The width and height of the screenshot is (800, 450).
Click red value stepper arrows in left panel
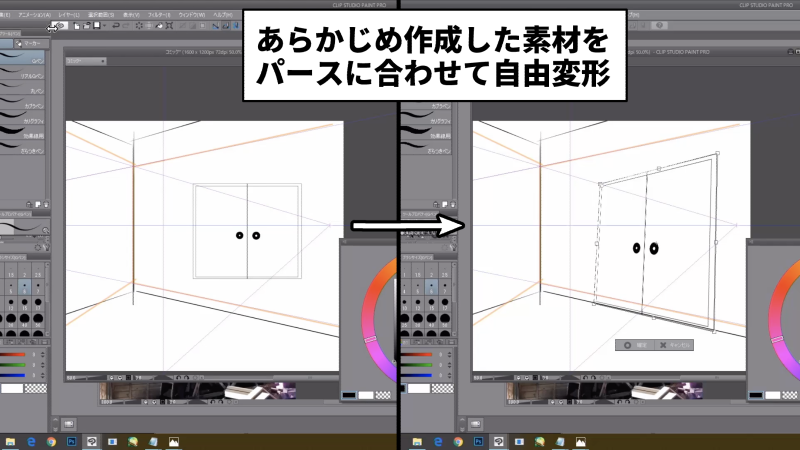click(x=42, y=355)
